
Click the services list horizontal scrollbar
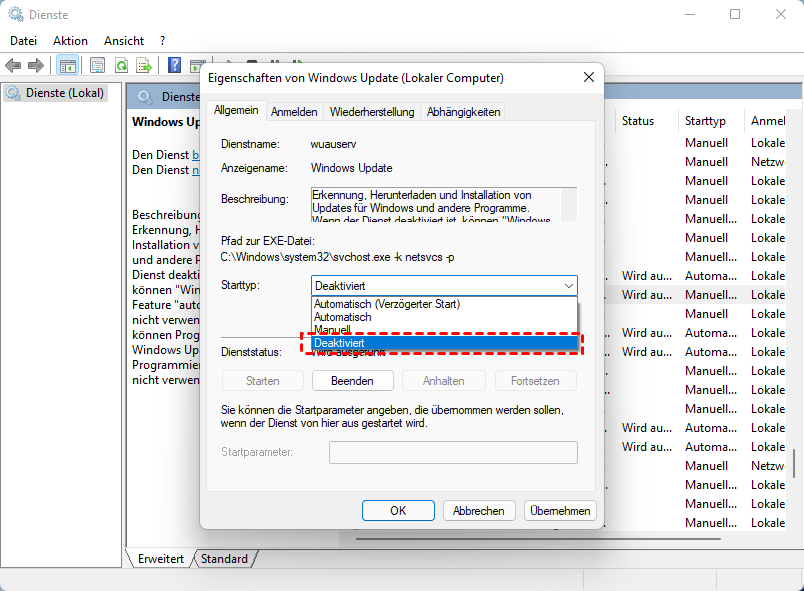(x=538, y=539)
